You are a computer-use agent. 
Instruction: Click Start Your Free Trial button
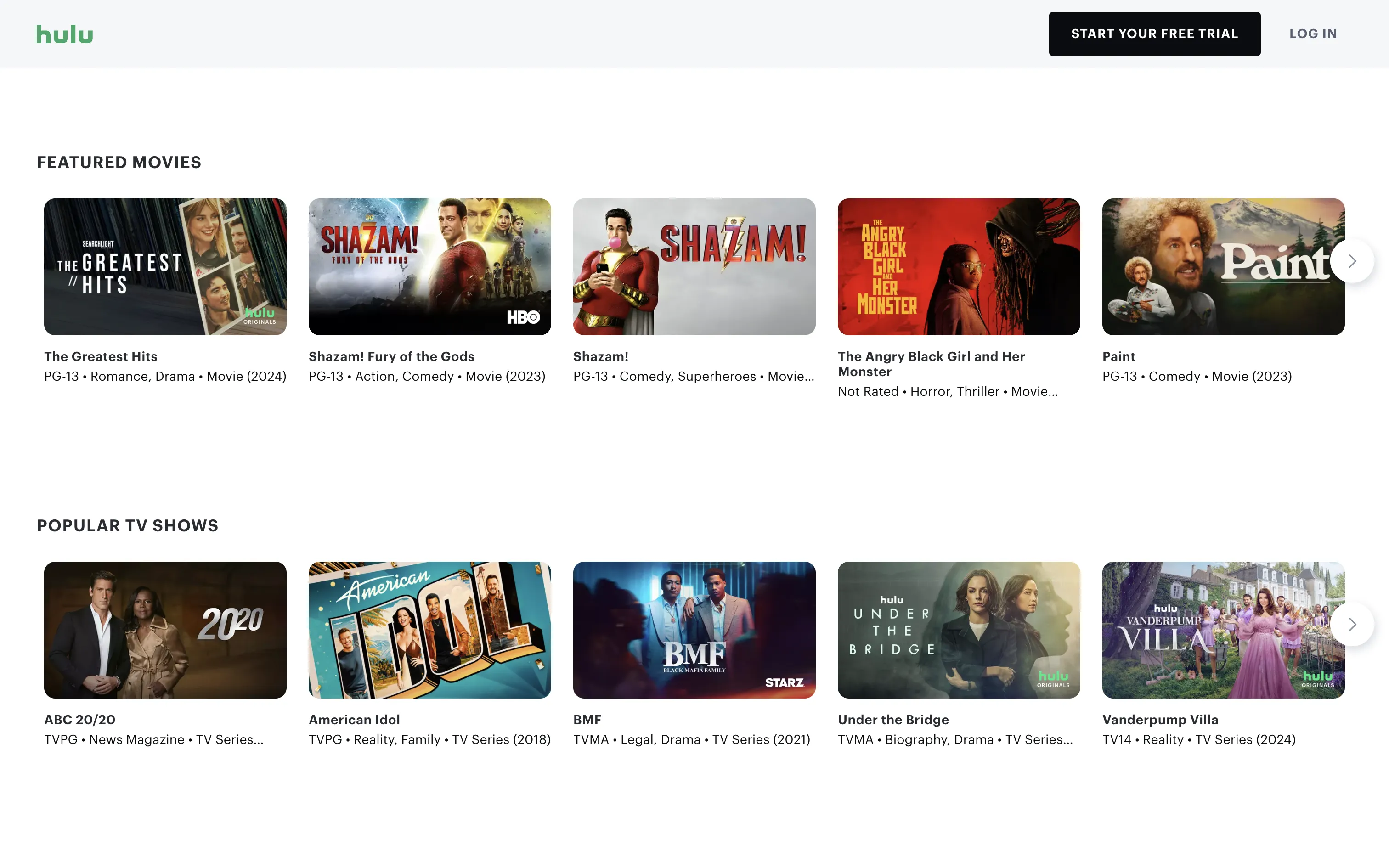(x=1154, y=34)
